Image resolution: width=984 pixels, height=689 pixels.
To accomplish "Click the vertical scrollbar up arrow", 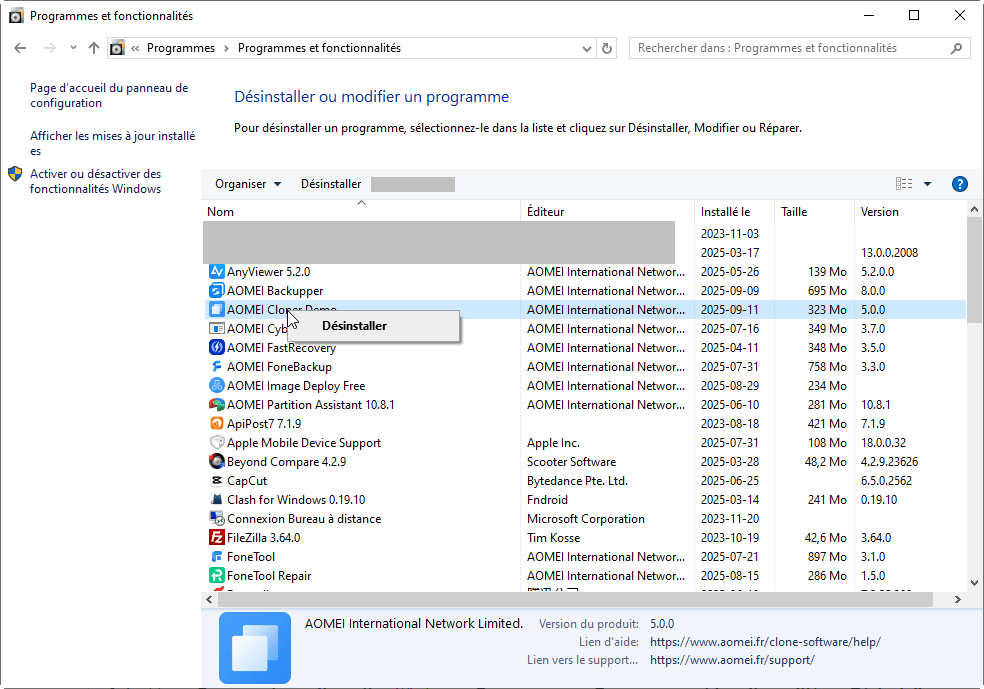I will click(x=974, y=209).
